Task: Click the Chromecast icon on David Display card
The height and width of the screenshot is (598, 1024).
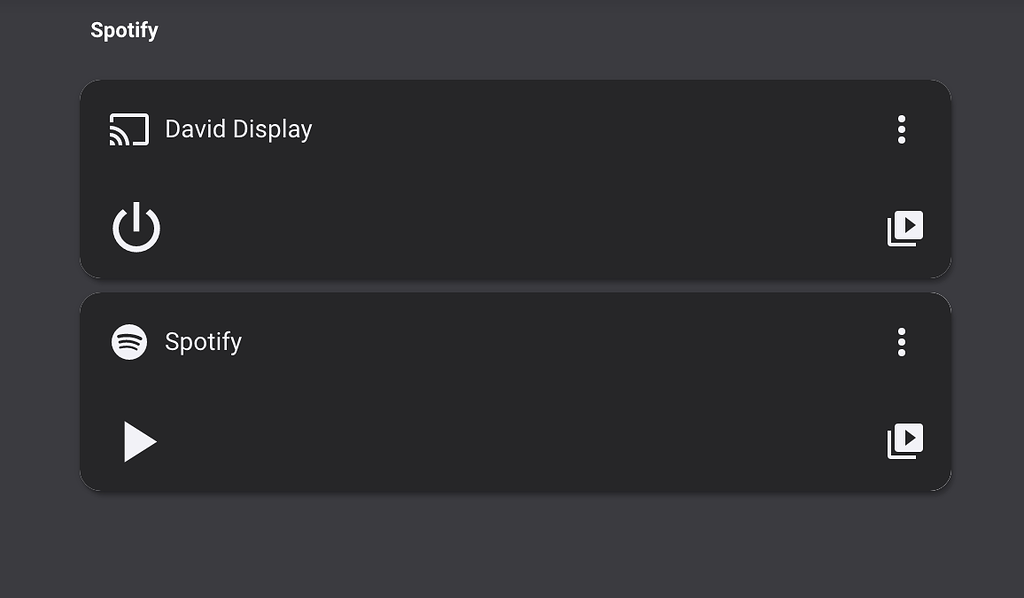Action: (127, 128)
